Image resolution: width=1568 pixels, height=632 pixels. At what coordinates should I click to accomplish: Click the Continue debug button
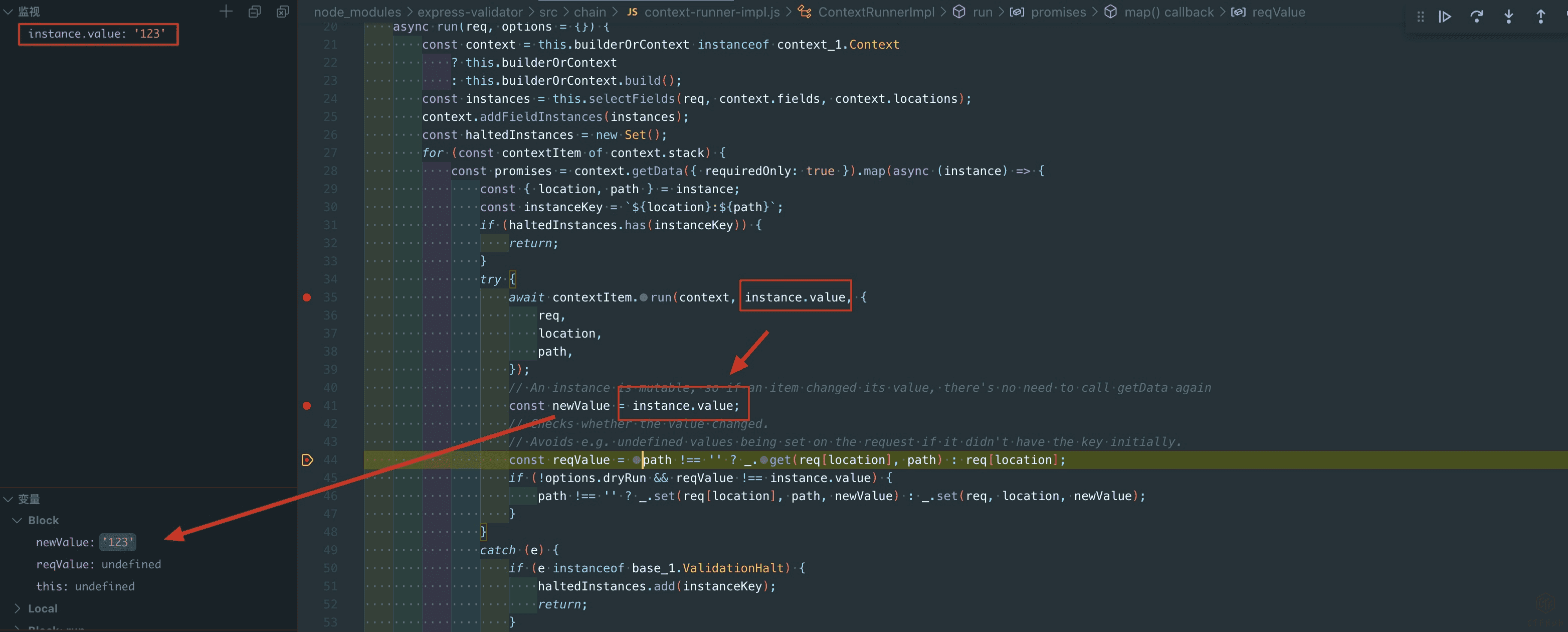(1445, 17)
